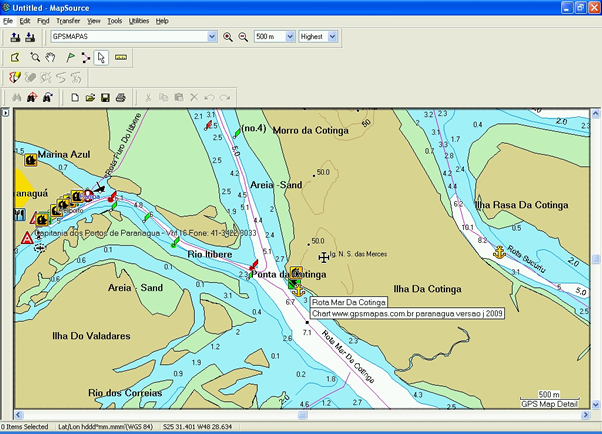Open the 500 m zoom scale dropdown

click(289, 37)
